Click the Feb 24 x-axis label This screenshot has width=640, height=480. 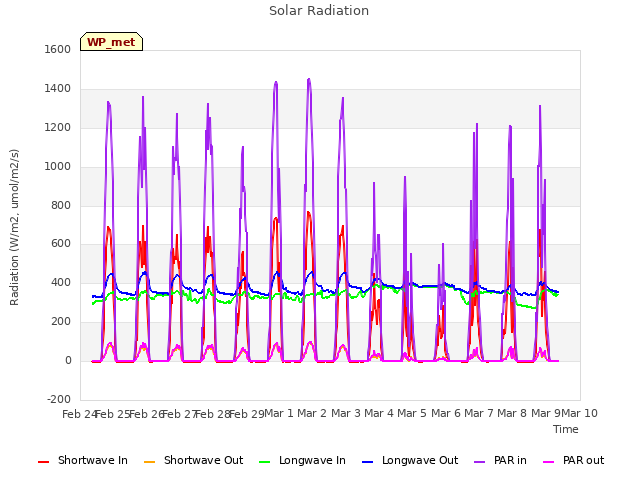[x=79, y=414]
